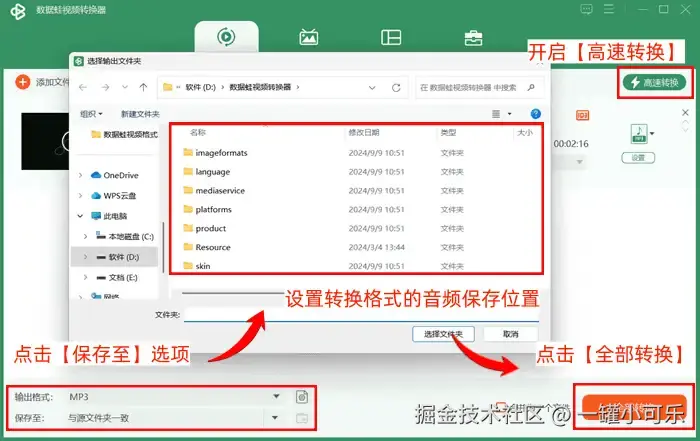
Task: Expand the address bar history dropdown
Action: (x=372, y=88)
